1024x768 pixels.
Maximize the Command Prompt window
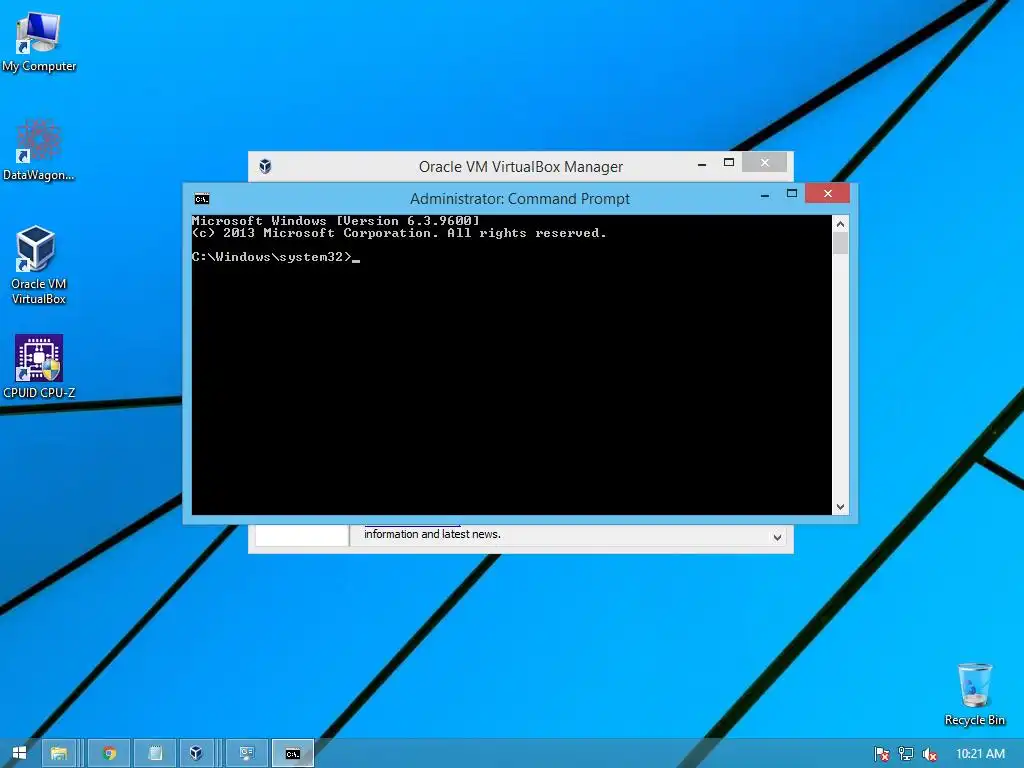coord(792,193)
